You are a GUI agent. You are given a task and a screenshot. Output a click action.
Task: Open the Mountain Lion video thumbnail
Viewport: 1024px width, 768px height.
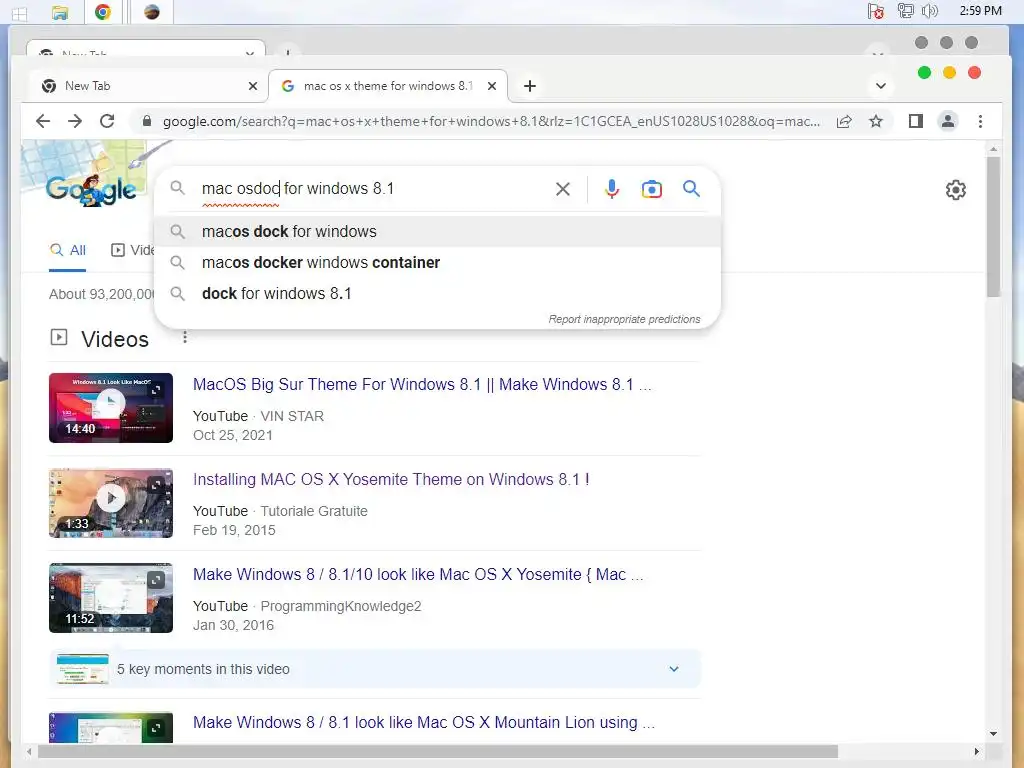pos(111,727)
